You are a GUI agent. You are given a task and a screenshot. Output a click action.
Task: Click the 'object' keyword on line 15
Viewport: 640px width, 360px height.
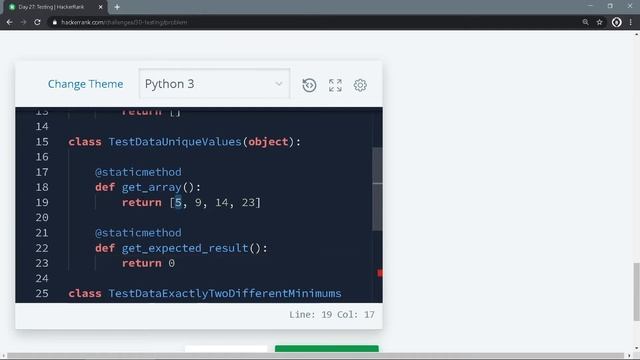[268, 142]
